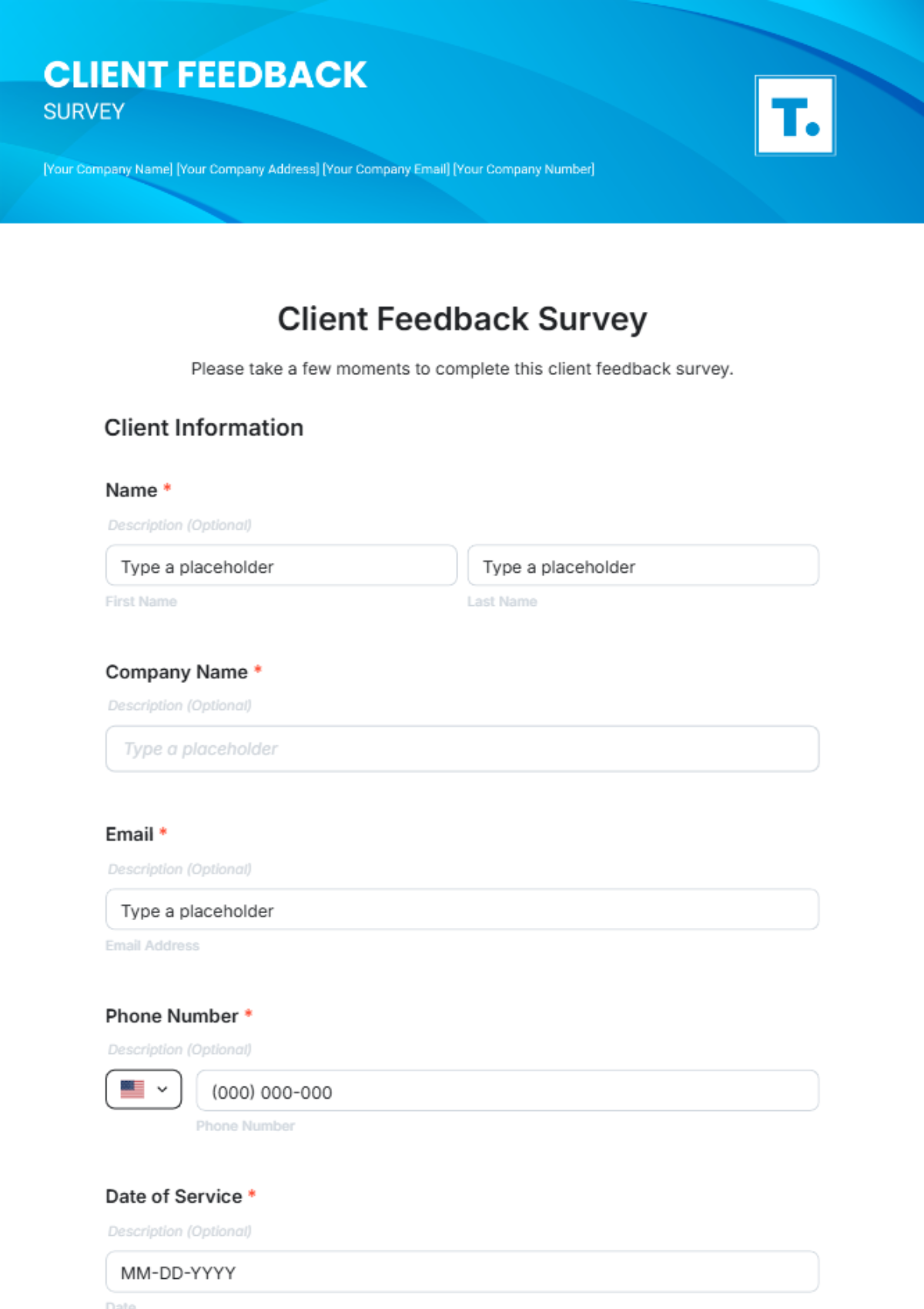Expand the chevron beside the flag
Screen dimensions: 924x1309
click(x=162, y=1089)
